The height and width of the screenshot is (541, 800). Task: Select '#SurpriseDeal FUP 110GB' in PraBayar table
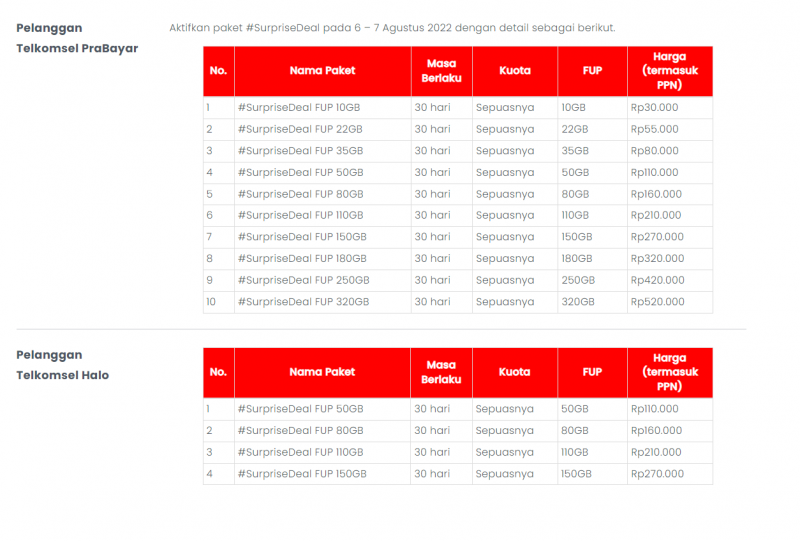(301, 215)
